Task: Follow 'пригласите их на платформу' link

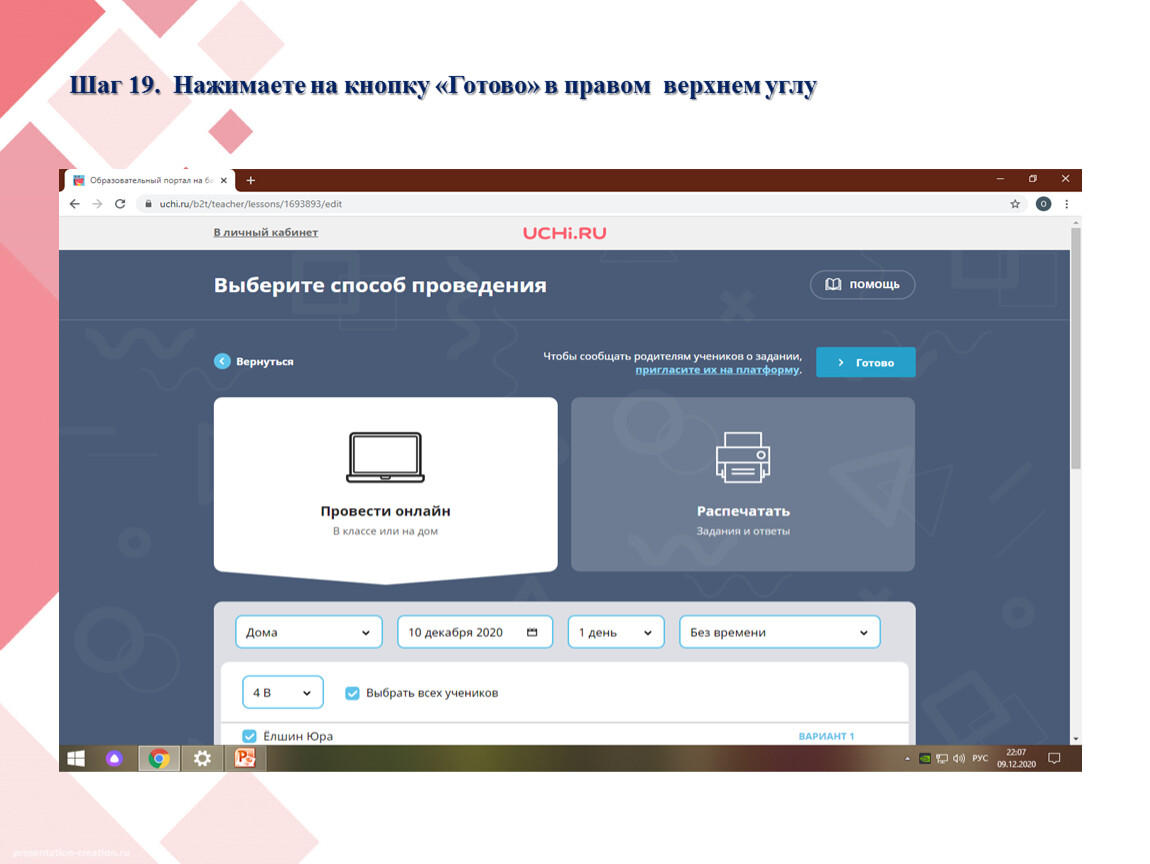Action: click(717, 370)
